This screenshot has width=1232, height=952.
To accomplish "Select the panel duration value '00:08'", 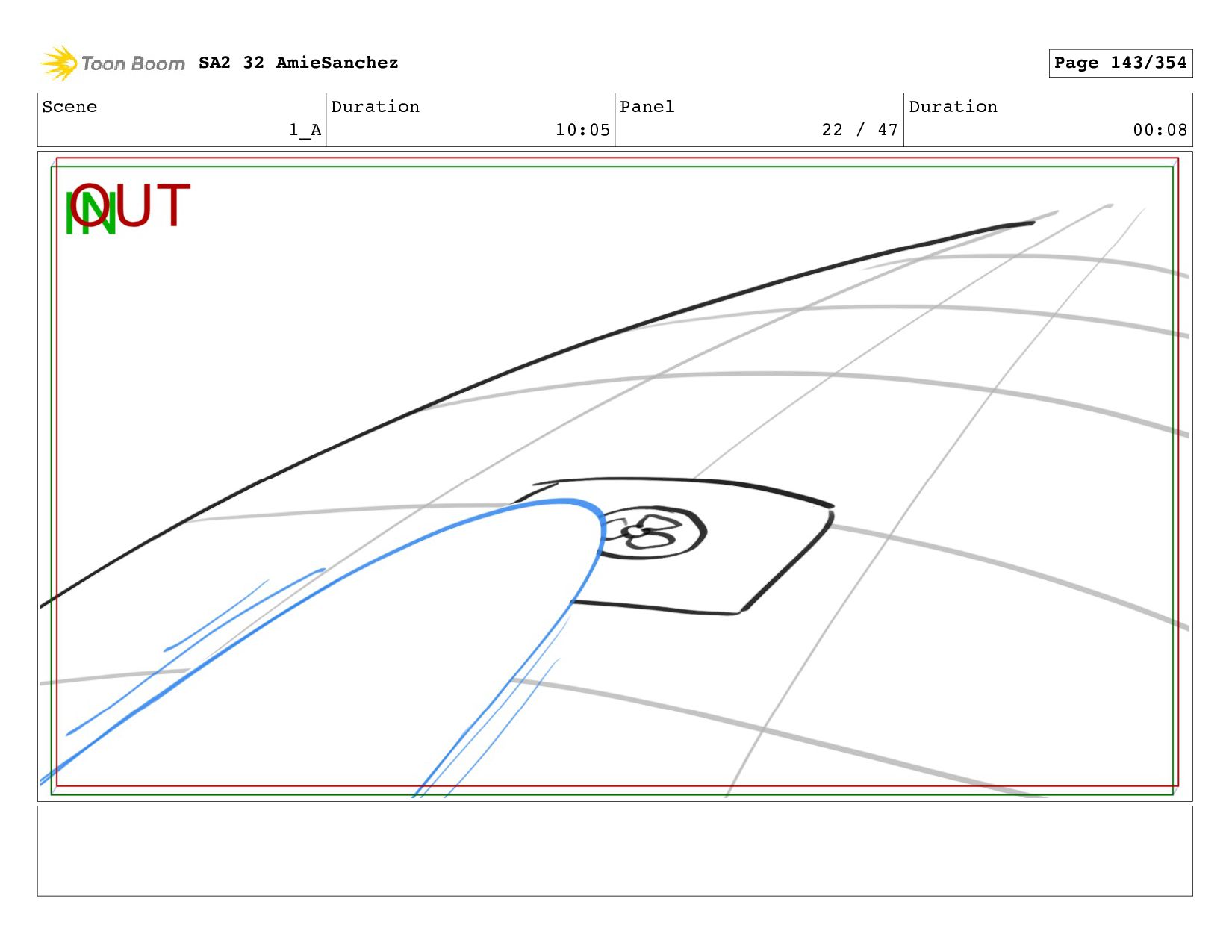I will point(1160,130).
